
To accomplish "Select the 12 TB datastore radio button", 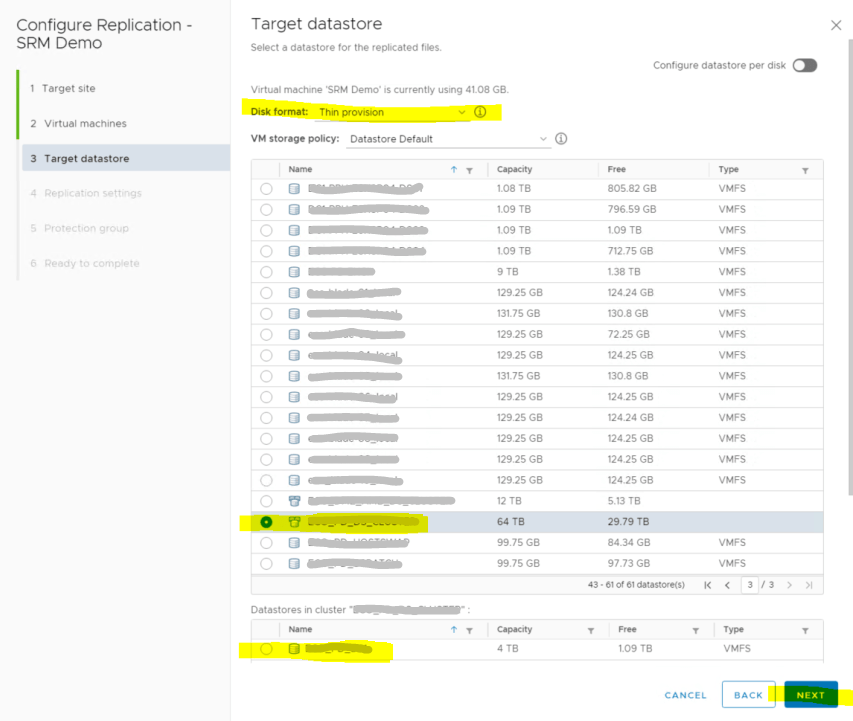I will click(x=266, y=501).
